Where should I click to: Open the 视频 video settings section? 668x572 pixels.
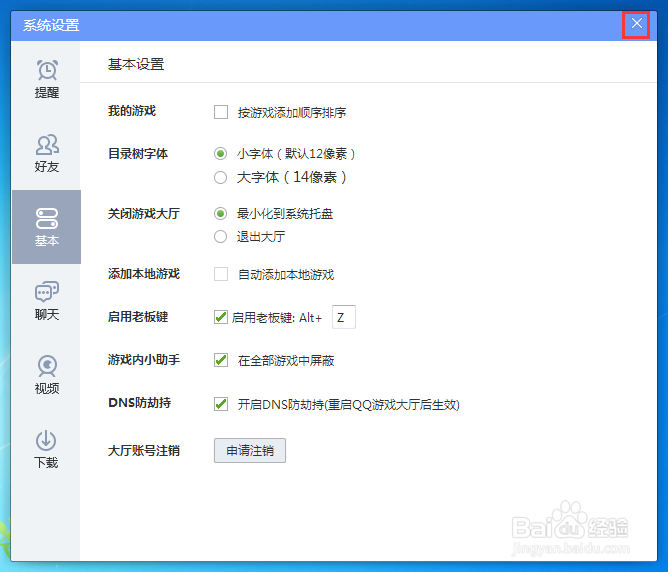click(x=46, y=375)
